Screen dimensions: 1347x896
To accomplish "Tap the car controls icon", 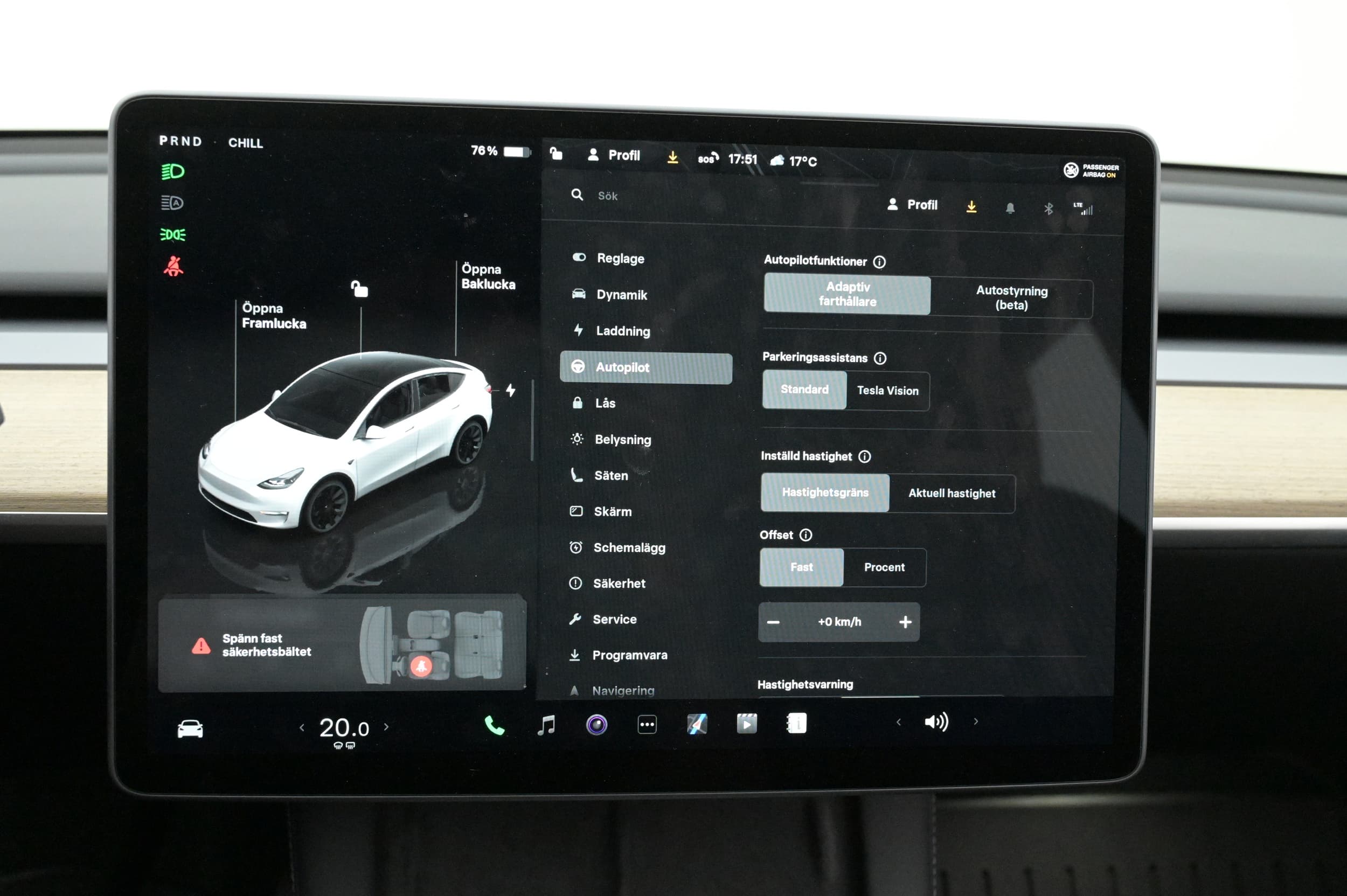I will click(x=190, y=729).
